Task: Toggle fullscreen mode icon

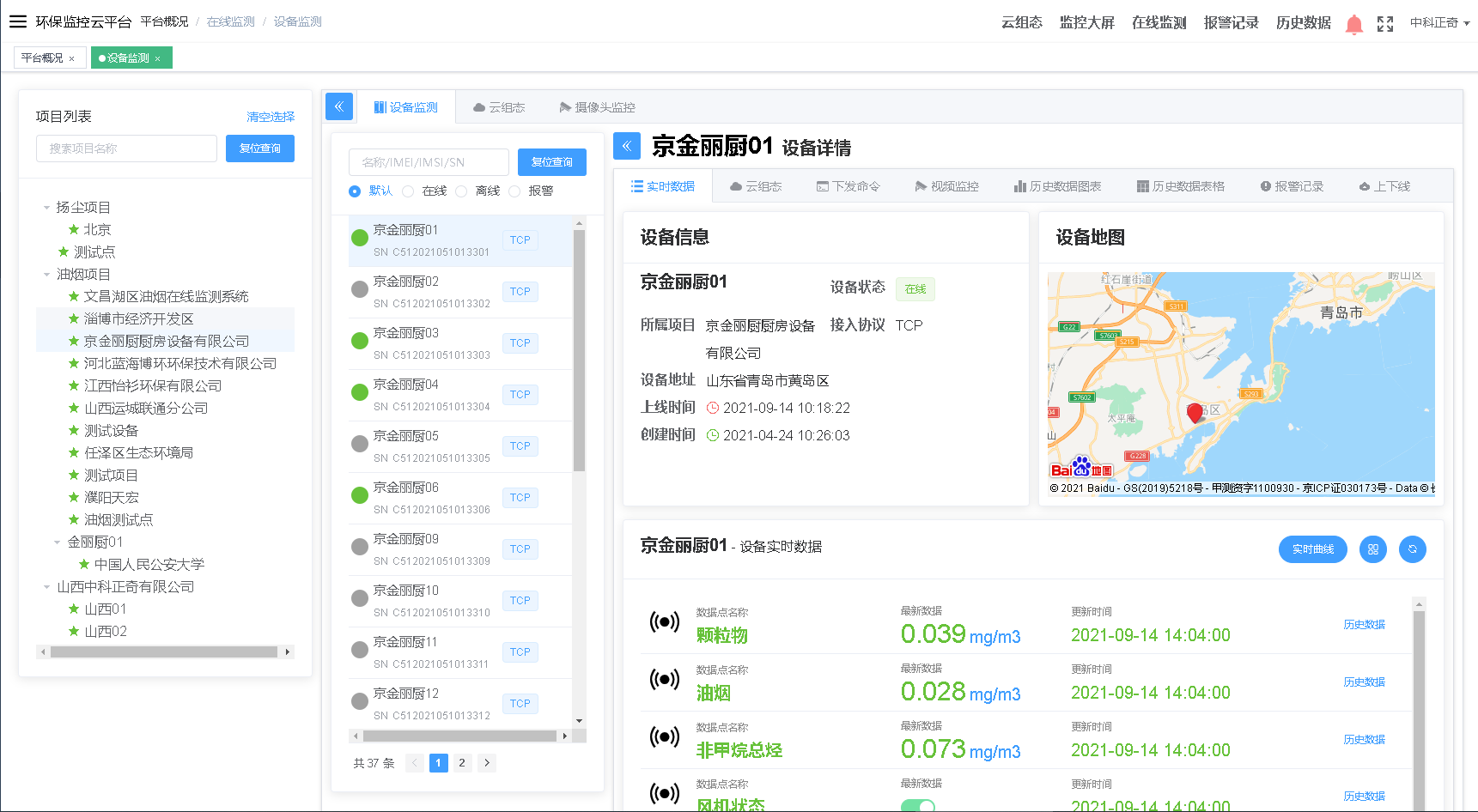Action: [1384, 24]
